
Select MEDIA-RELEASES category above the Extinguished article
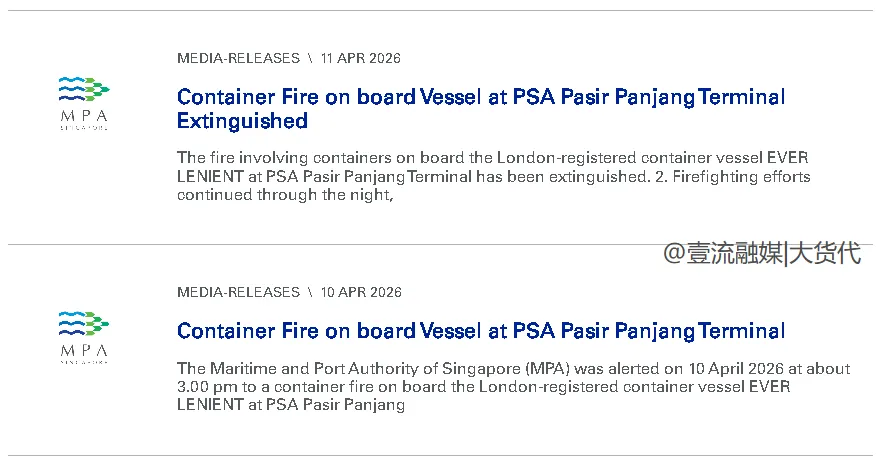[238, 58]
